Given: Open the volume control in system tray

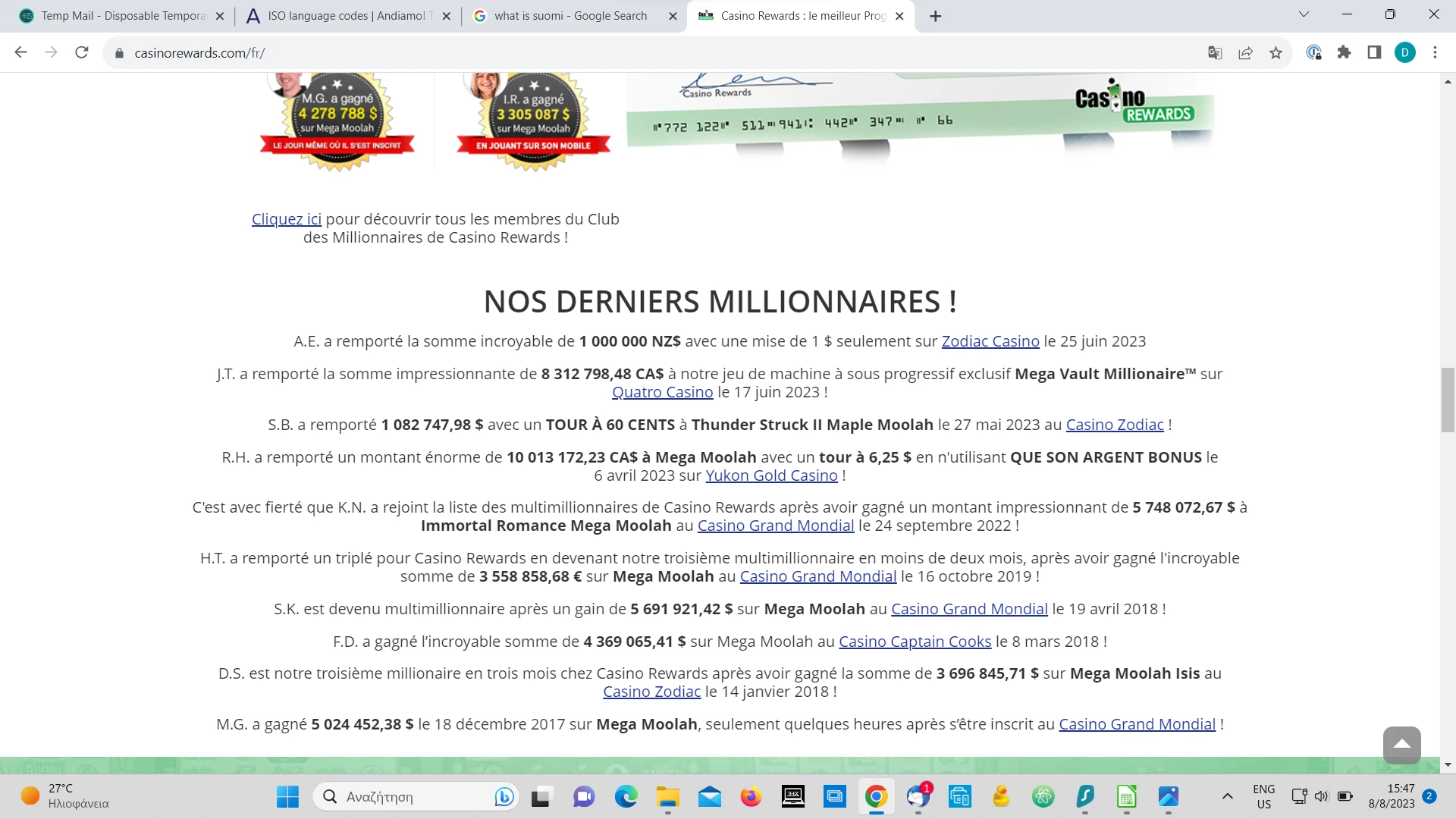Looking at the screenshot, I should (1322, 796).
